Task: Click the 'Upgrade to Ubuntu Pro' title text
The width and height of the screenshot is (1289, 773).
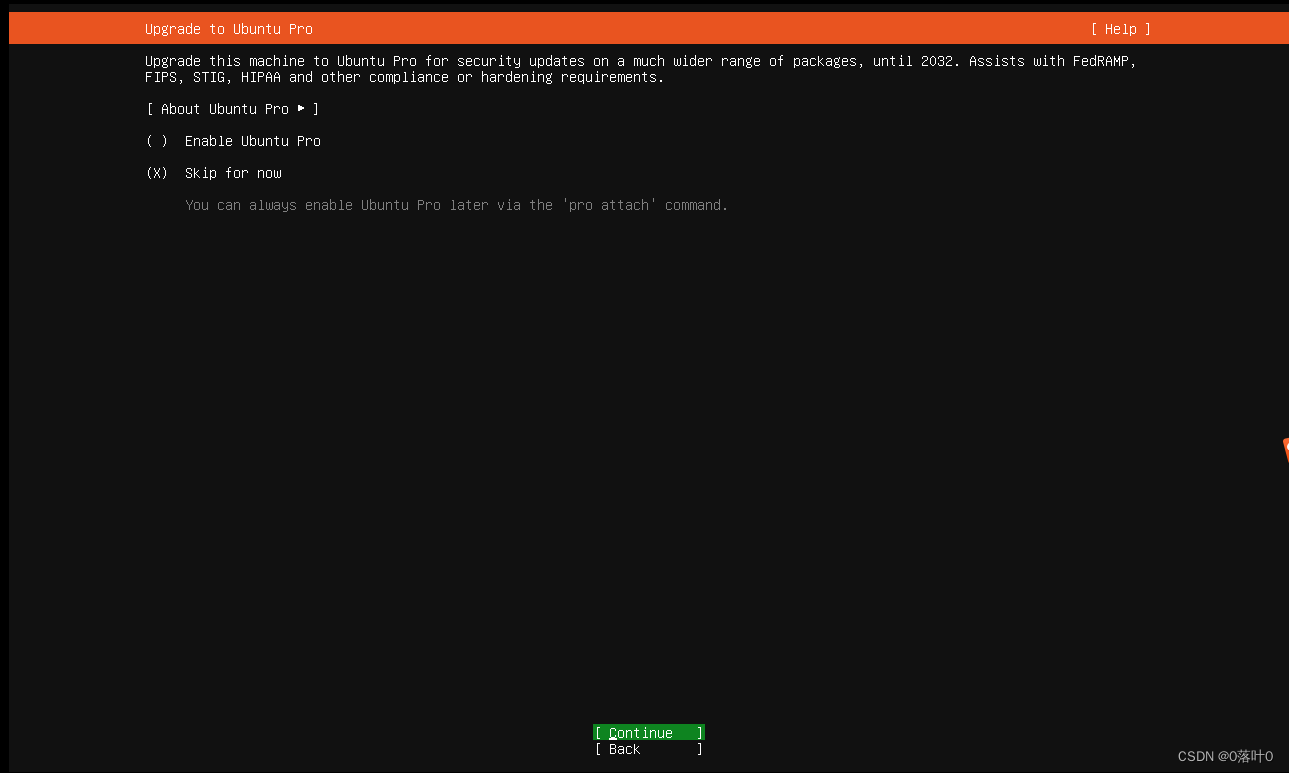Action: coord(229,29)
